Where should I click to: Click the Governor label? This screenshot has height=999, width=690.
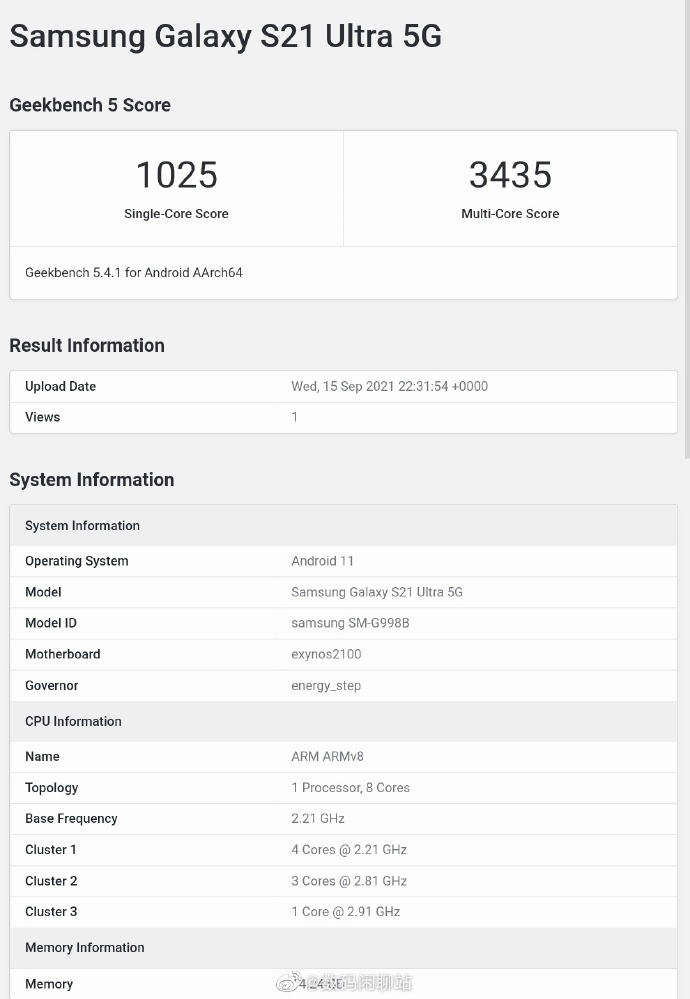tap(52, 686)
